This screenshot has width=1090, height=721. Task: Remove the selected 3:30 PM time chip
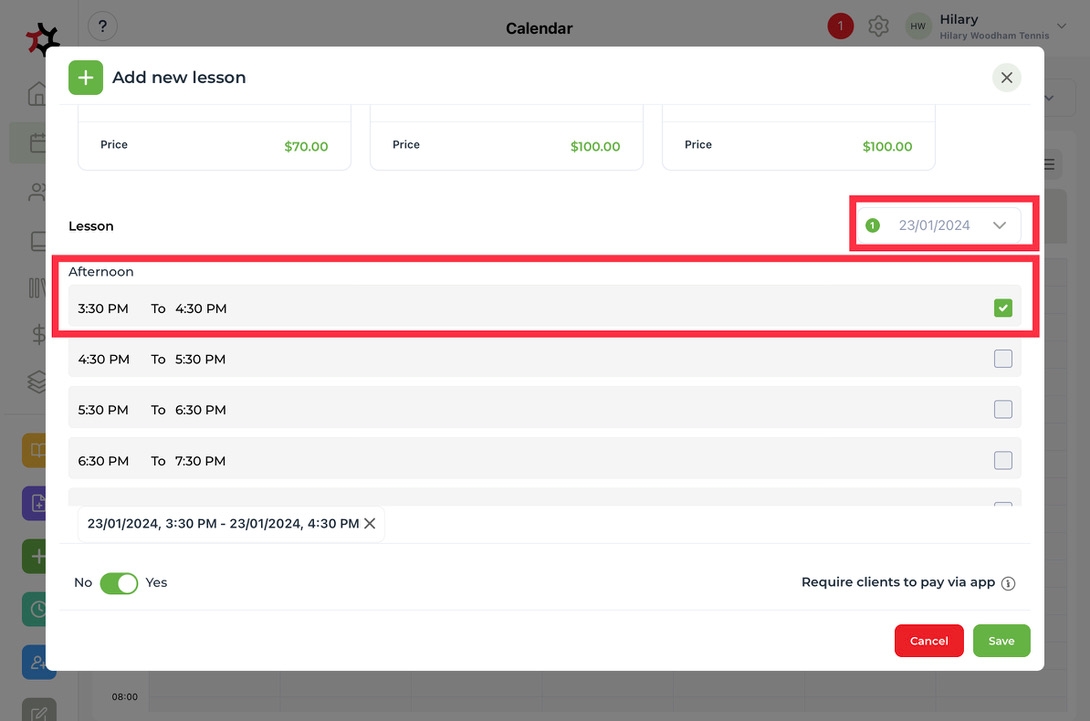pyautogui.click(x=370, y=524)
